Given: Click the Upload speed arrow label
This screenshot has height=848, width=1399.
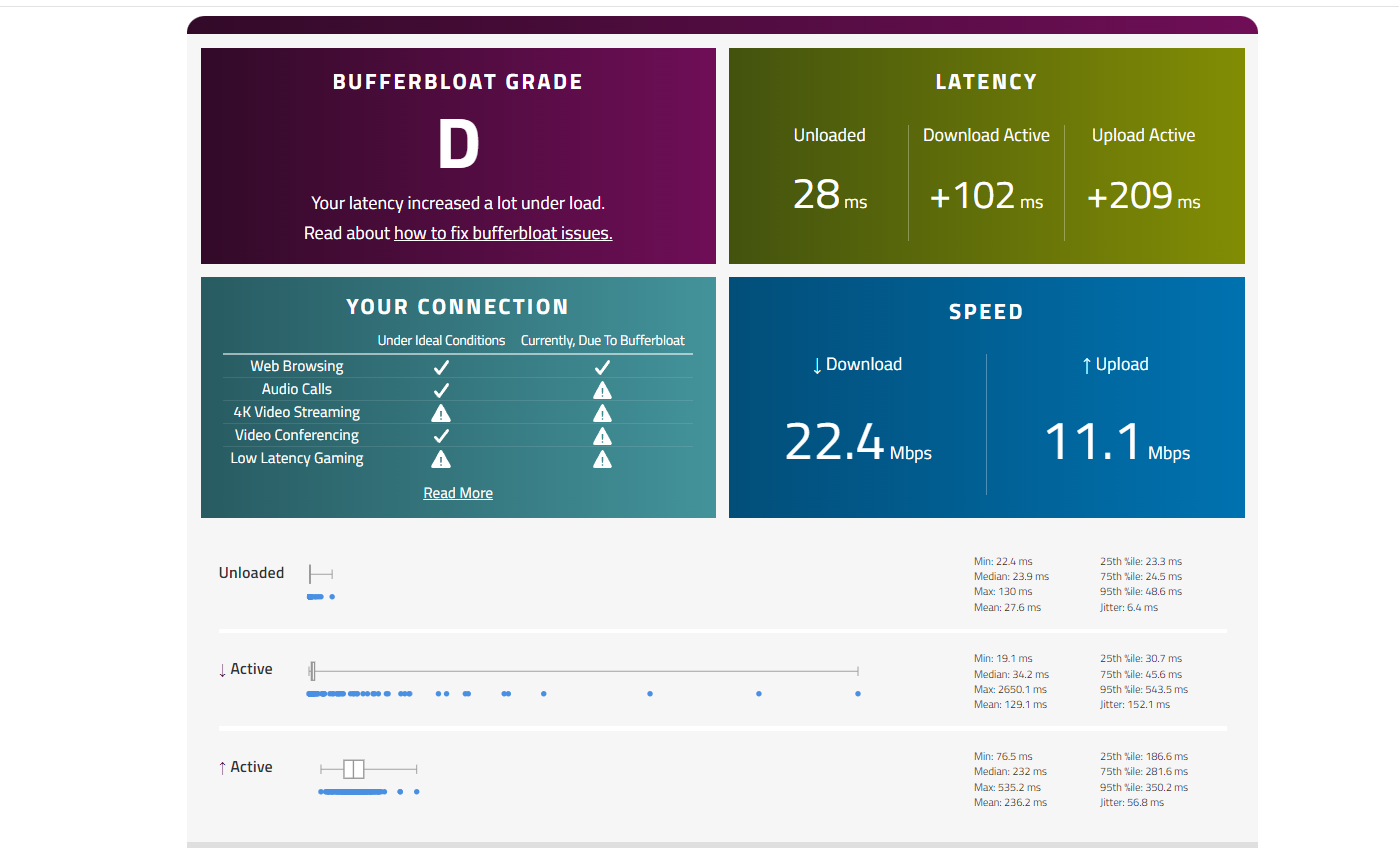Looking at the screenshot, I should pyautogui.click(x=1115, y=364).
